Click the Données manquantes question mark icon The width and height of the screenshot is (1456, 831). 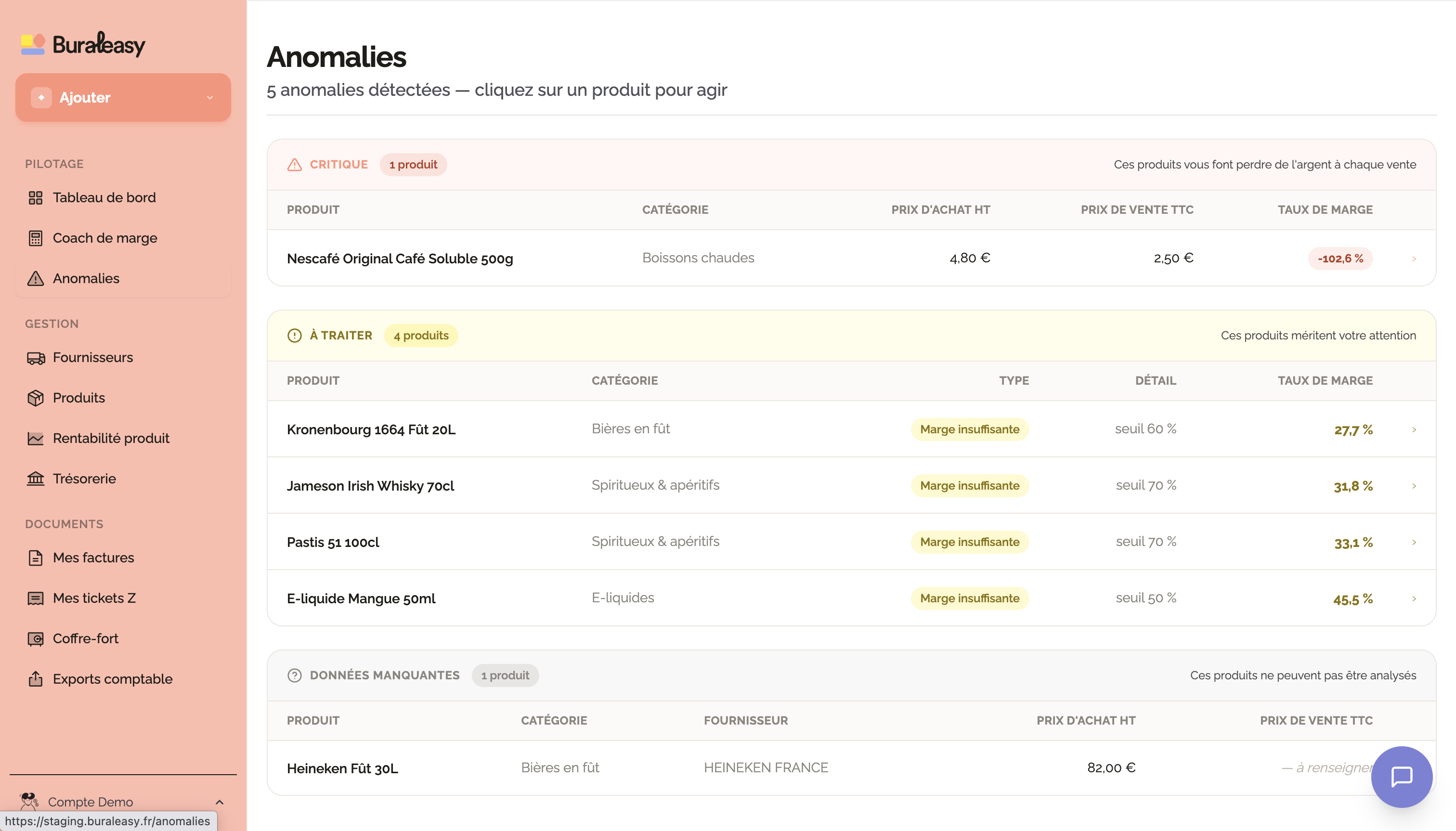295,676
